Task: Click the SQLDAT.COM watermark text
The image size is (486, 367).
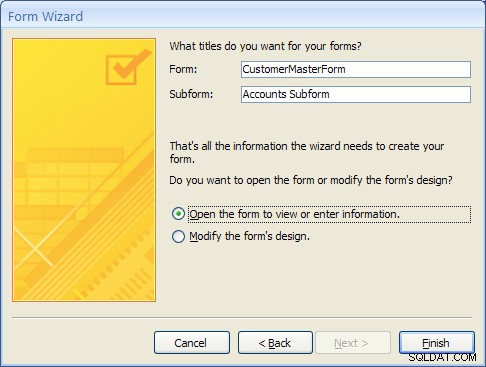Action: [442, 358]
